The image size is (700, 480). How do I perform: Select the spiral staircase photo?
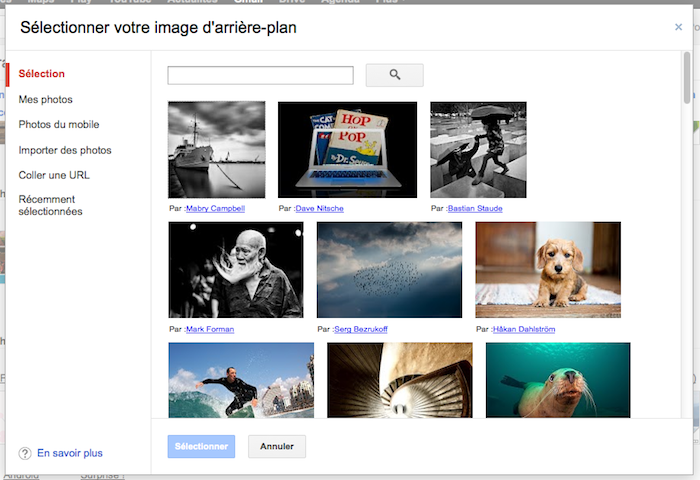pyautogui.click(x=400, y=380)
